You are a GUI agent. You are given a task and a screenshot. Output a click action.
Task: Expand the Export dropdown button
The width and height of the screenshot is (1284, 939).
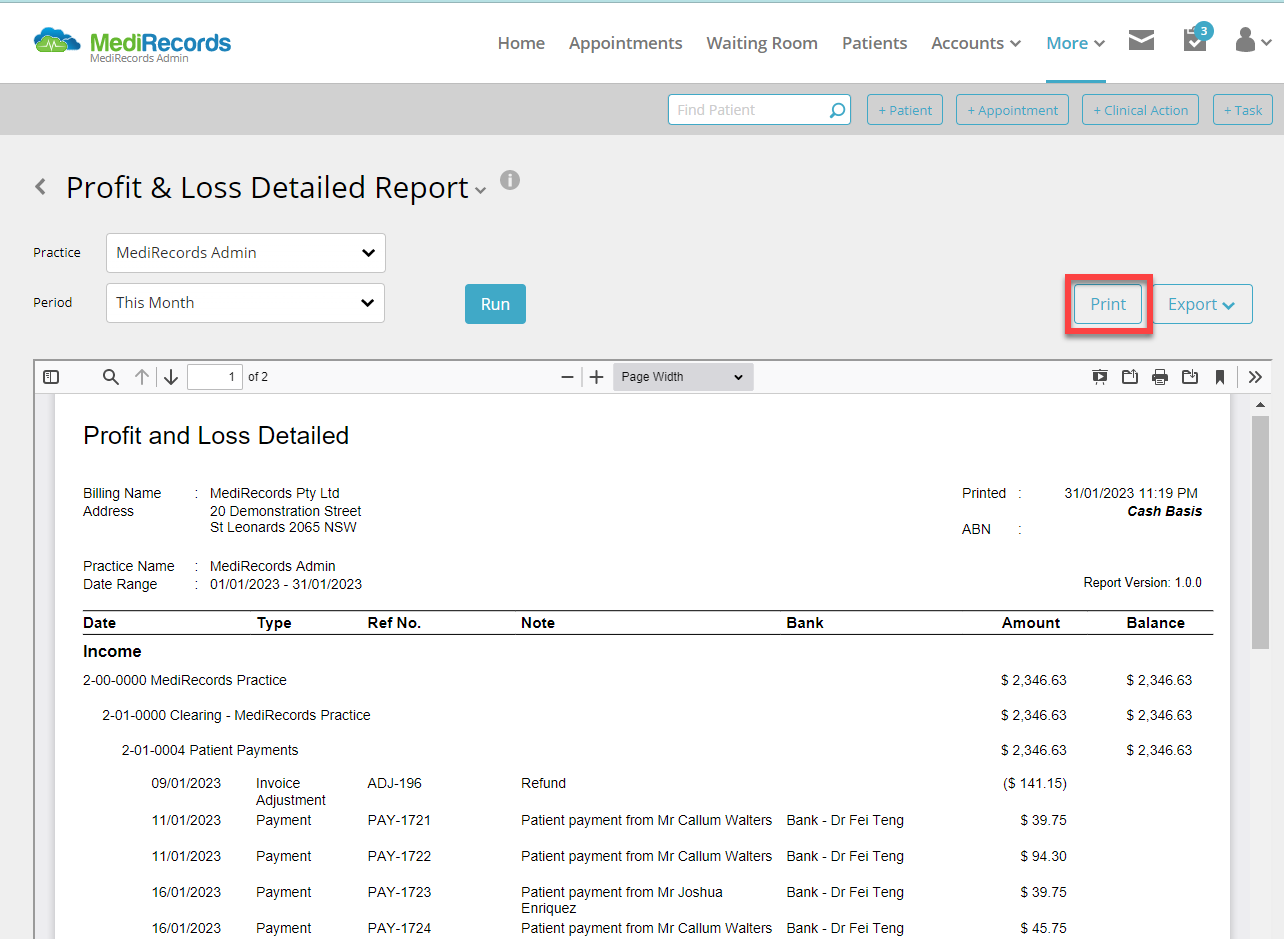[1203, 305]
